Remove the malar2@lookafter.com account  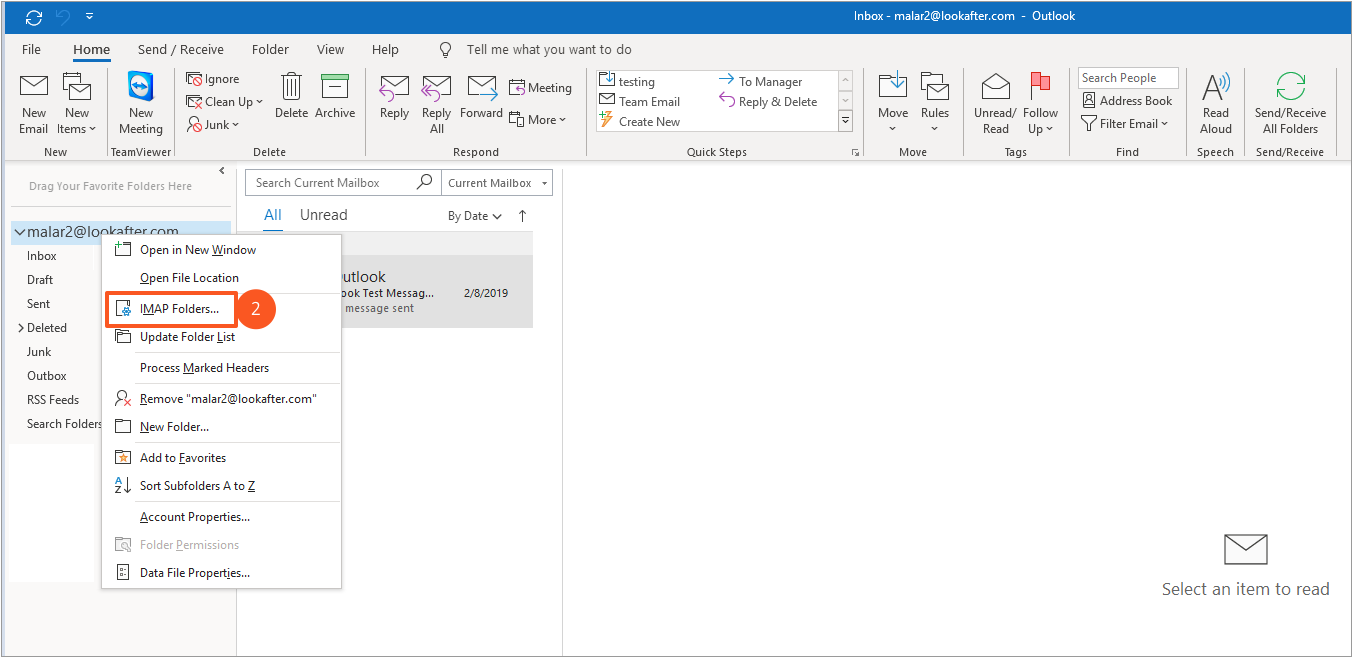[x=222, y=399]
